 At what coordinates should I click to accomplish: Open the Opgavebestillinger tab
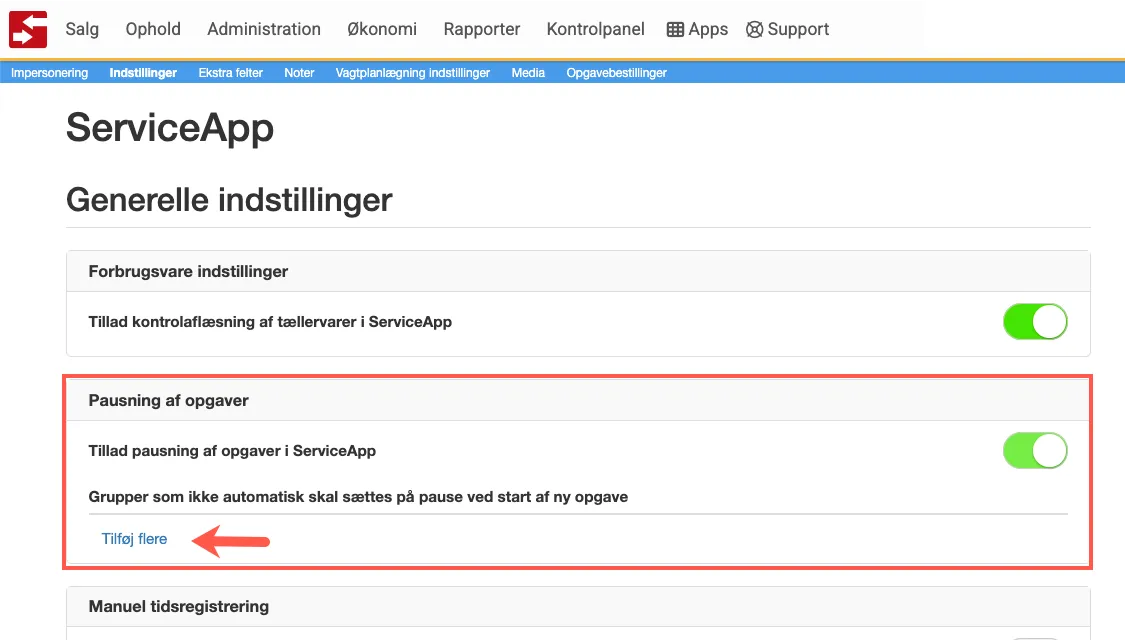616,73
